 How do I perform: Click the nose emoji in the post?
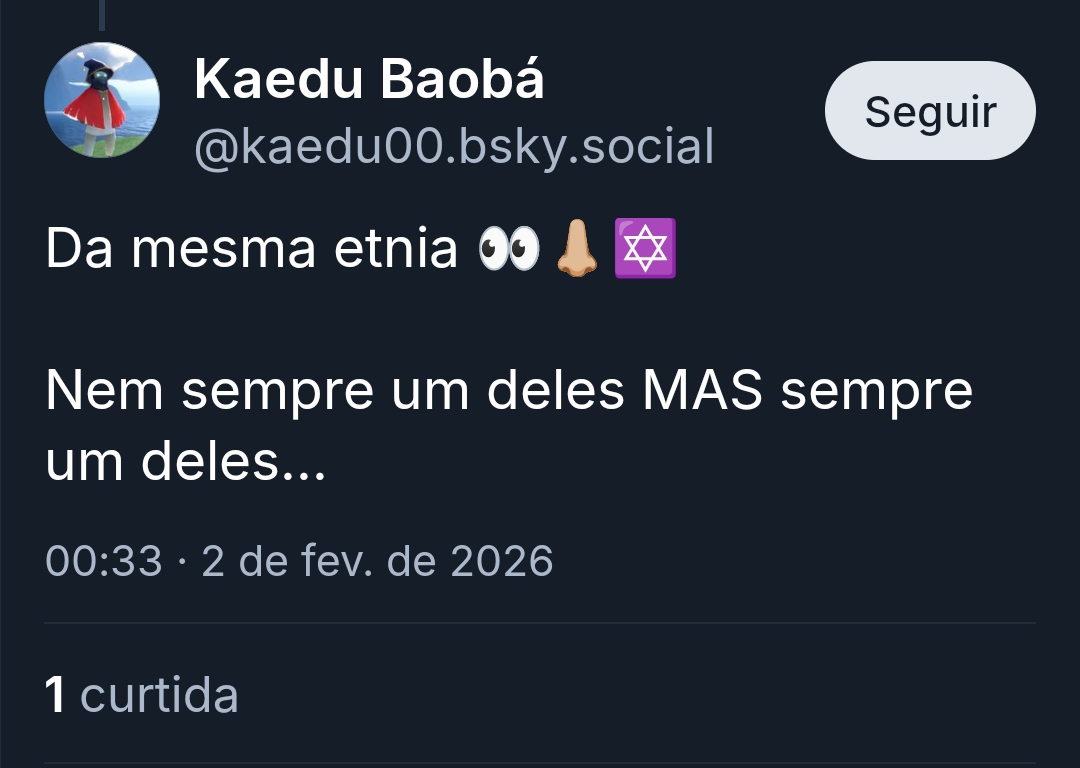(x=577, y=250)
